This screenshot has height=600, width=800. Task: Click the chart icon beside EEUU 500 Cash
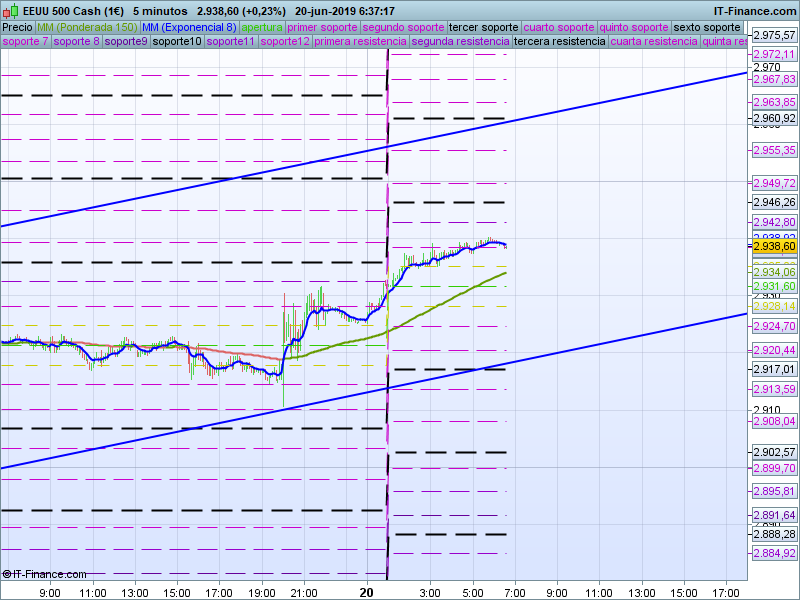(x=12, y=11)
